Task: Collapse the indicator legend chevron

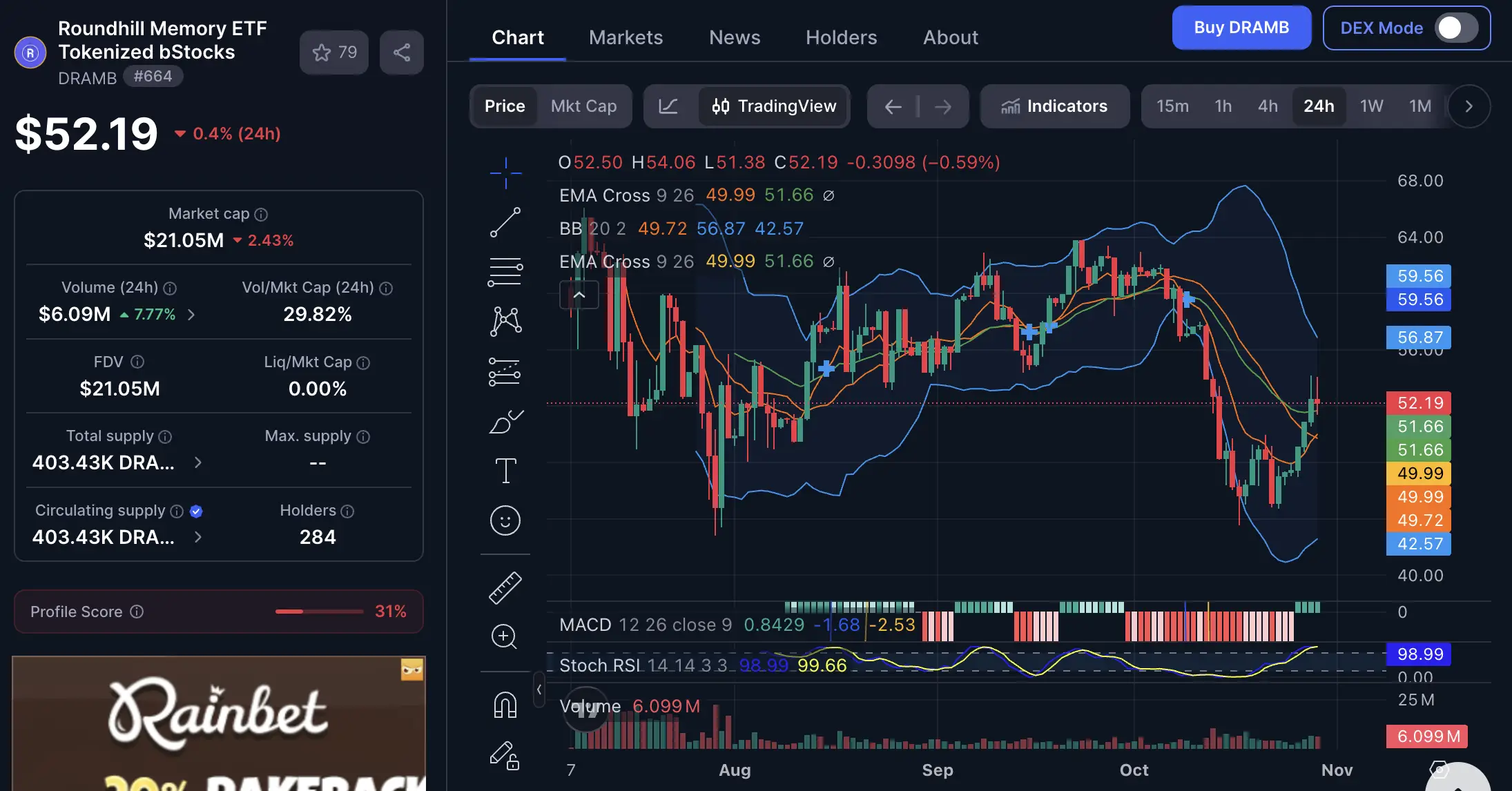Action: 579,295
